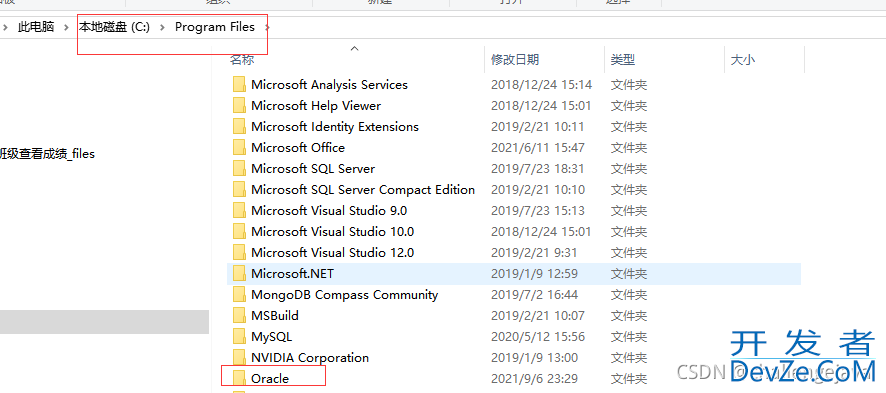Select the Microsoft Analysis Services name
The width and height of the screenshot is (886, 393).
pyautogui.click(x=329, y=85)
